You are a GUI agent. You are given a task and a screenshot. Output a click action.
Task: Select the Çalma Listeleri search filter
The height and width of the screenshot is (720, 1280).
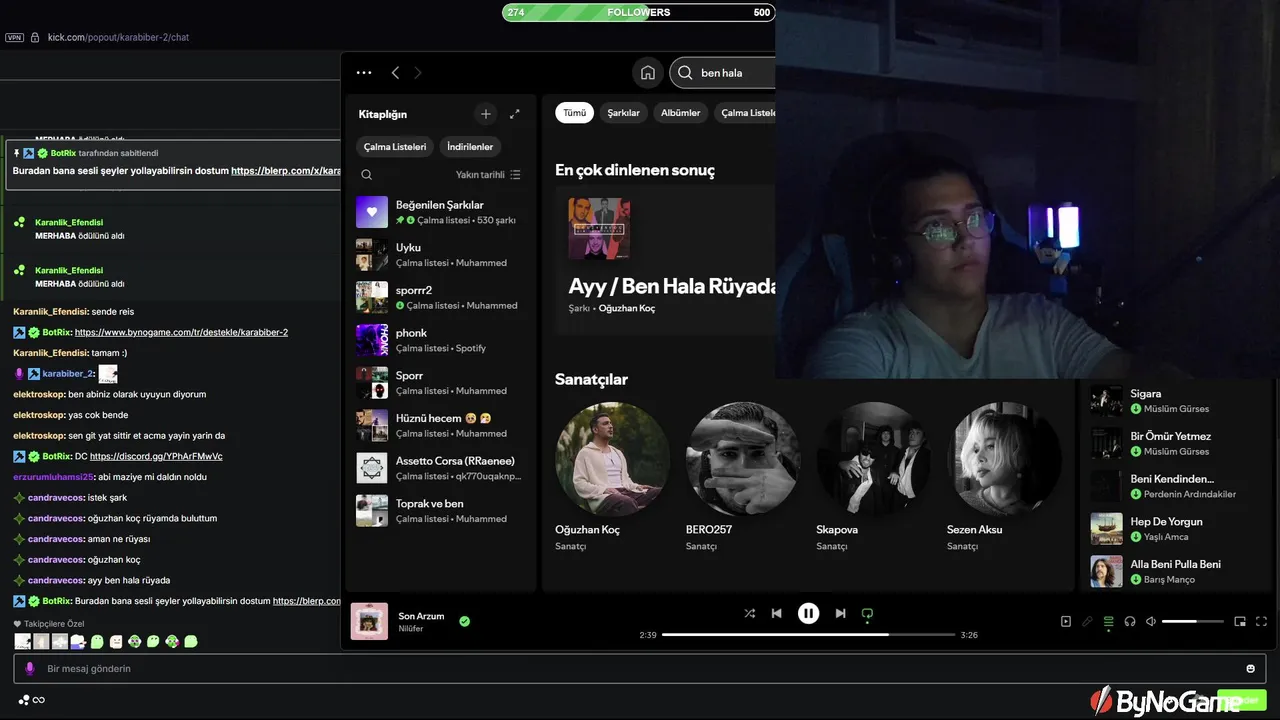pyautogui.click(x=746, y=113)
